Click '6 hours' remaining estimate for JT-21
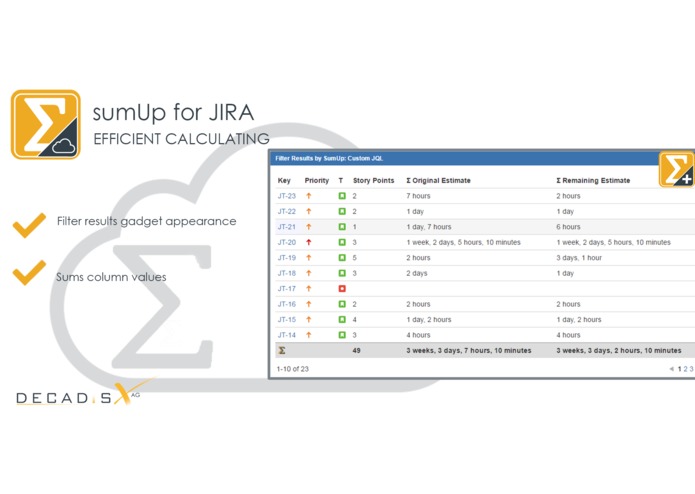695x494 pixels. (x=568, y=227)
